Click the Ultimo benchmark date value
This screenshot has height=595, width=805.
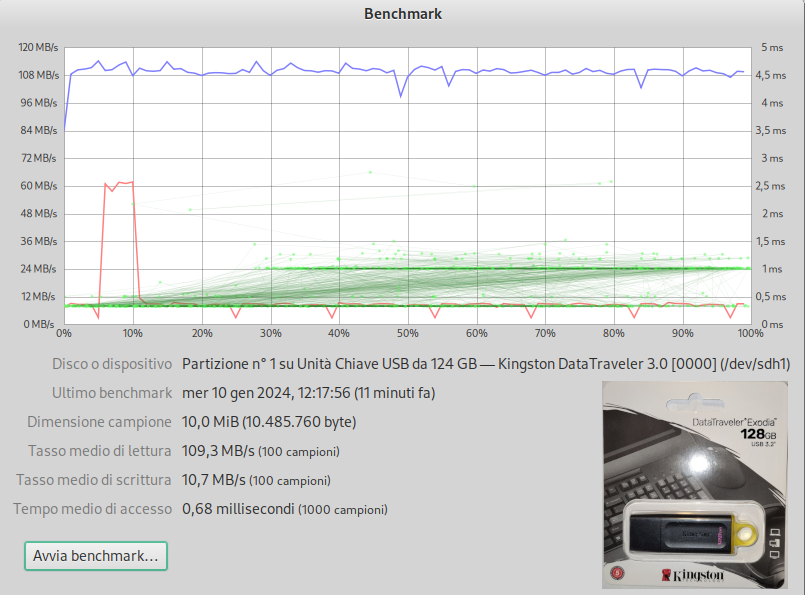[308, 393]
